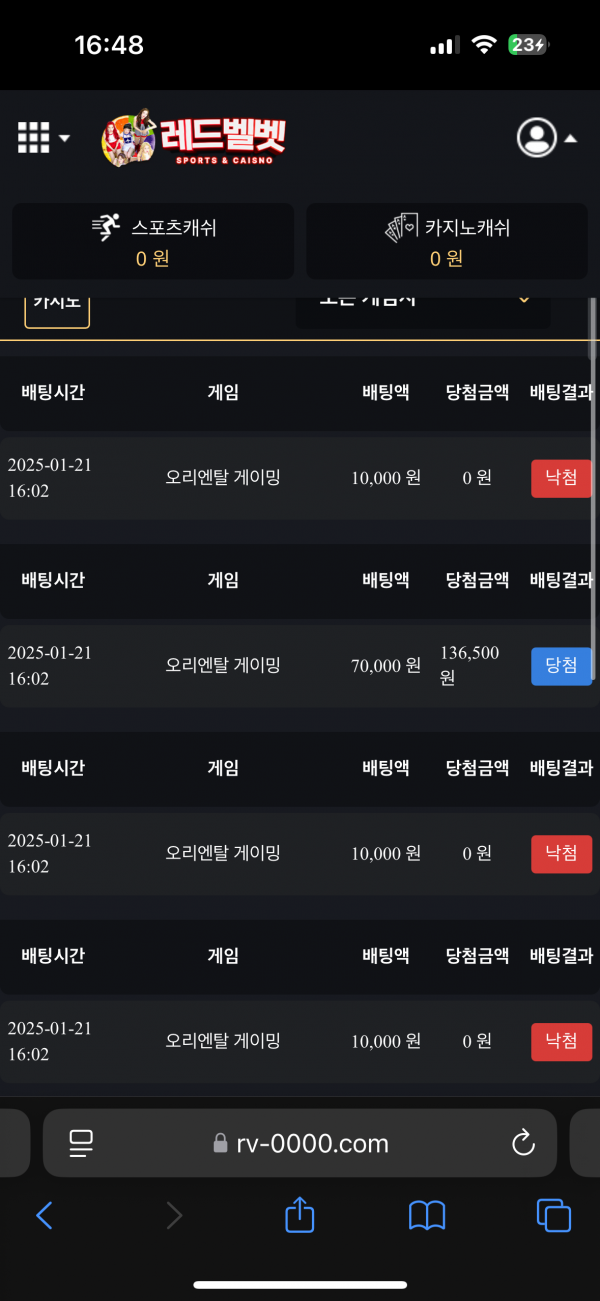The height and width of the screenshot is (1301, 600).
Task: Expand the arrow beside profile icon
Action: 571,139
